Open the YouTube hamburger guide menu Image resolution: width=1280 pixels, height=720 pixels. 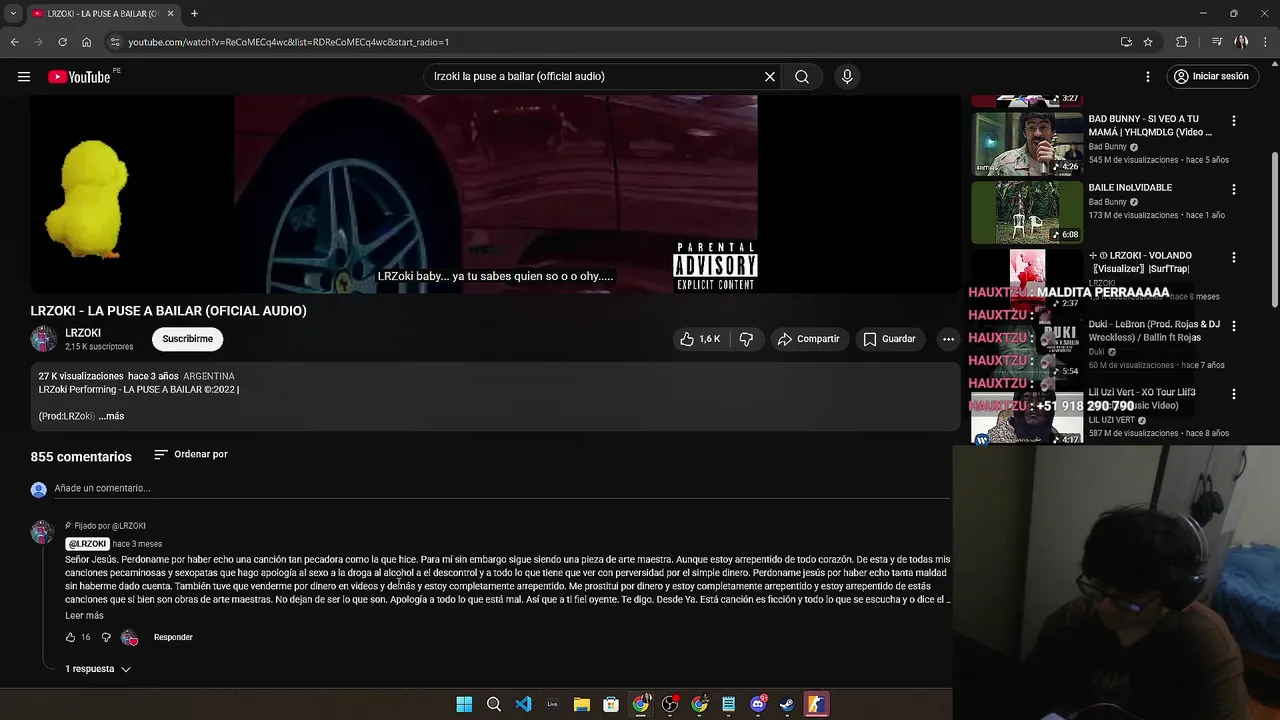[x=24, y=76]
